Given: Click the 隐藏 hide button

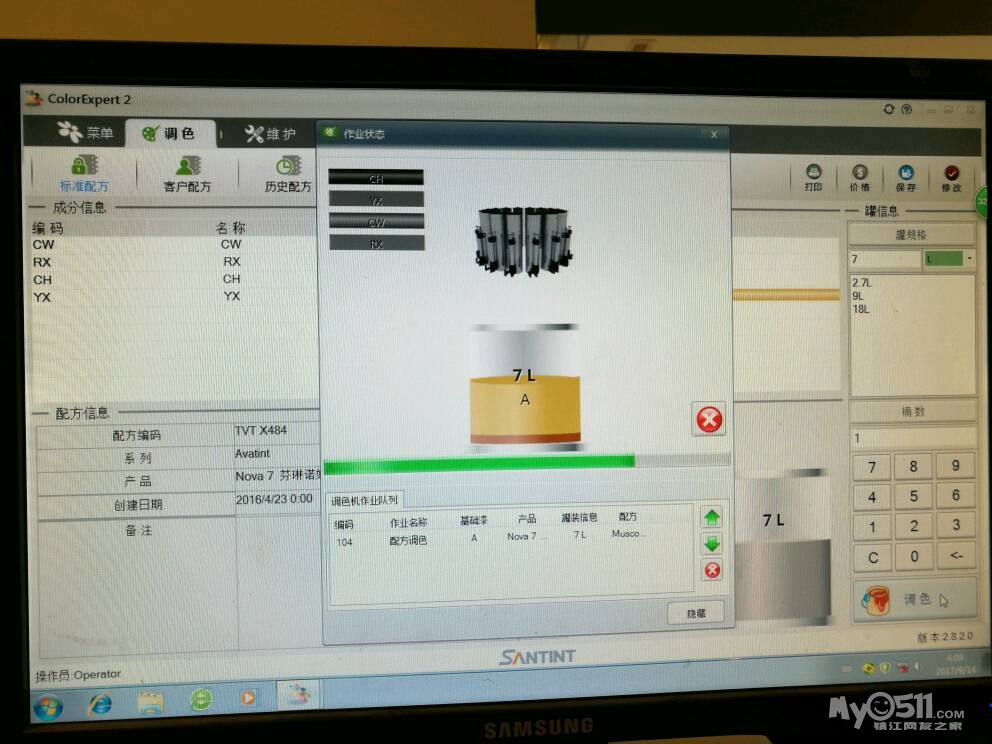Looking at the screenshot, I should 695,613.
